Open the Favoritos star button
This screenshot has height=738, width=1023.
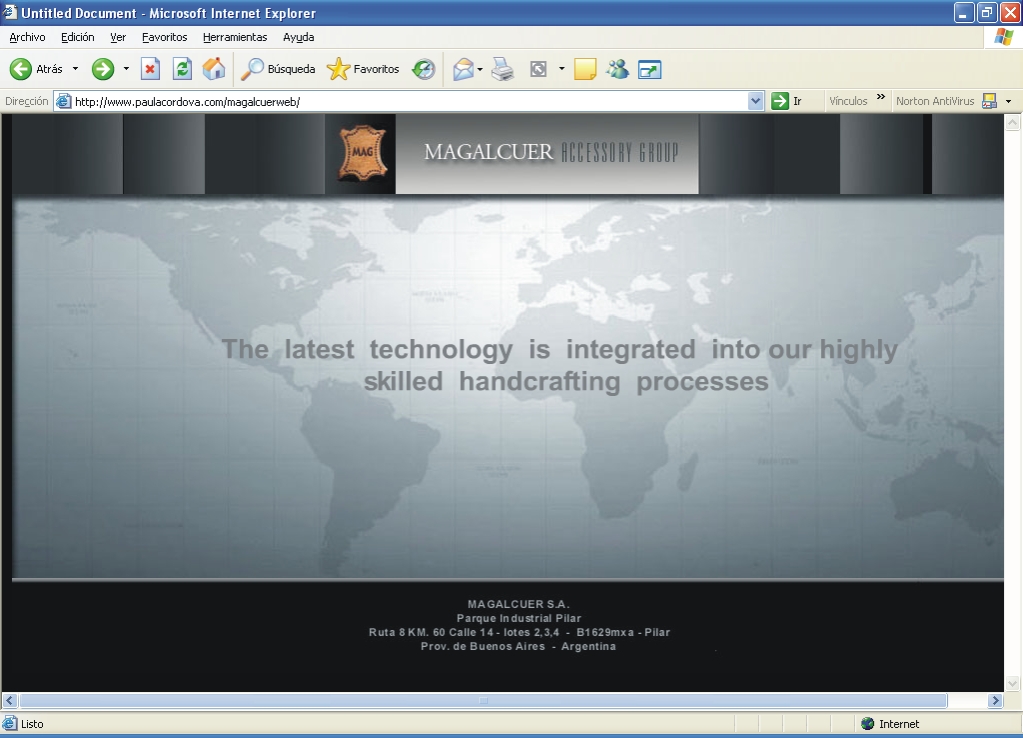(x=363, y=69)
